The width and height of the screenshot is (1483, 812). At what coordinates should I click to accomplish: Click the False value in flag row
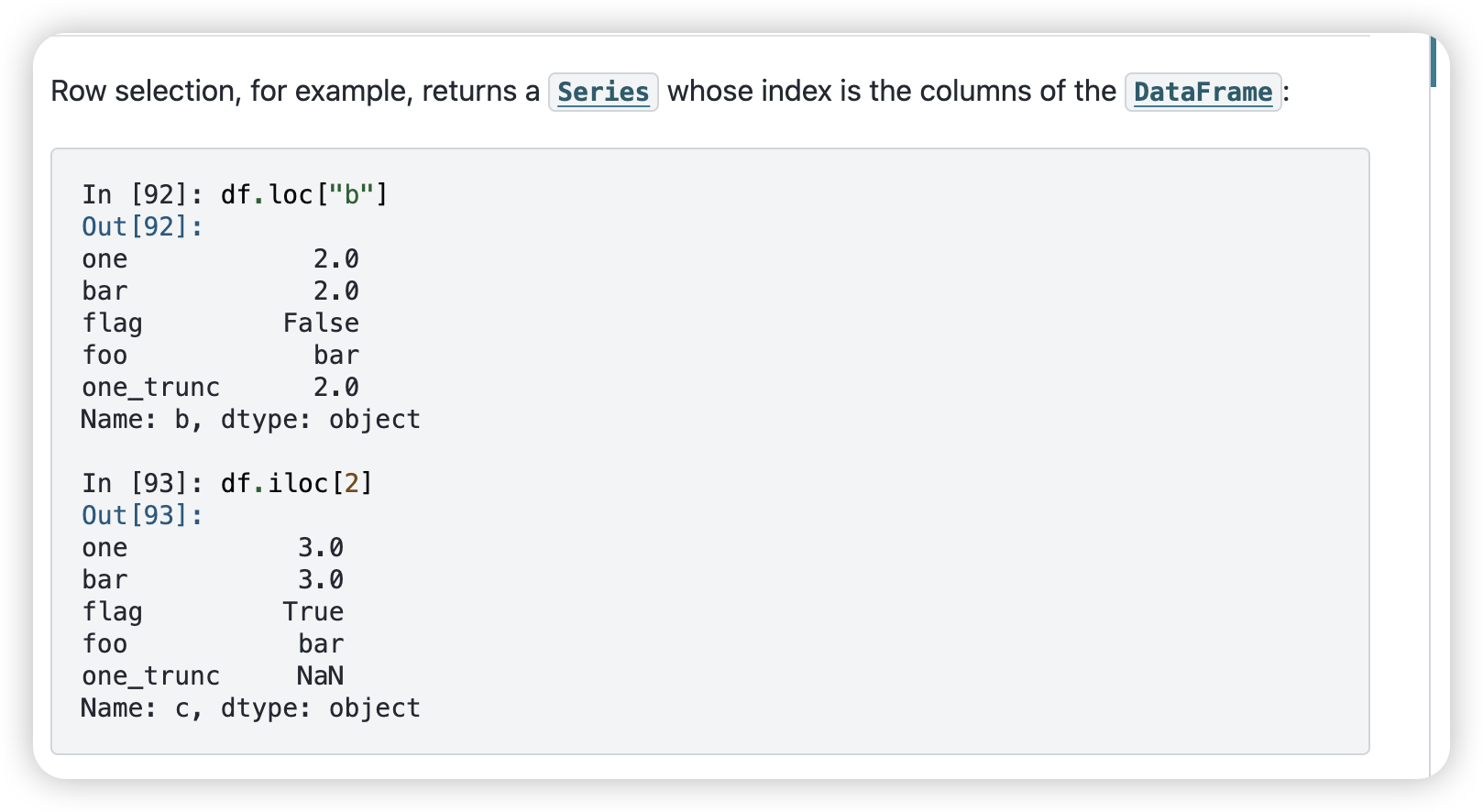coord(321,323)
